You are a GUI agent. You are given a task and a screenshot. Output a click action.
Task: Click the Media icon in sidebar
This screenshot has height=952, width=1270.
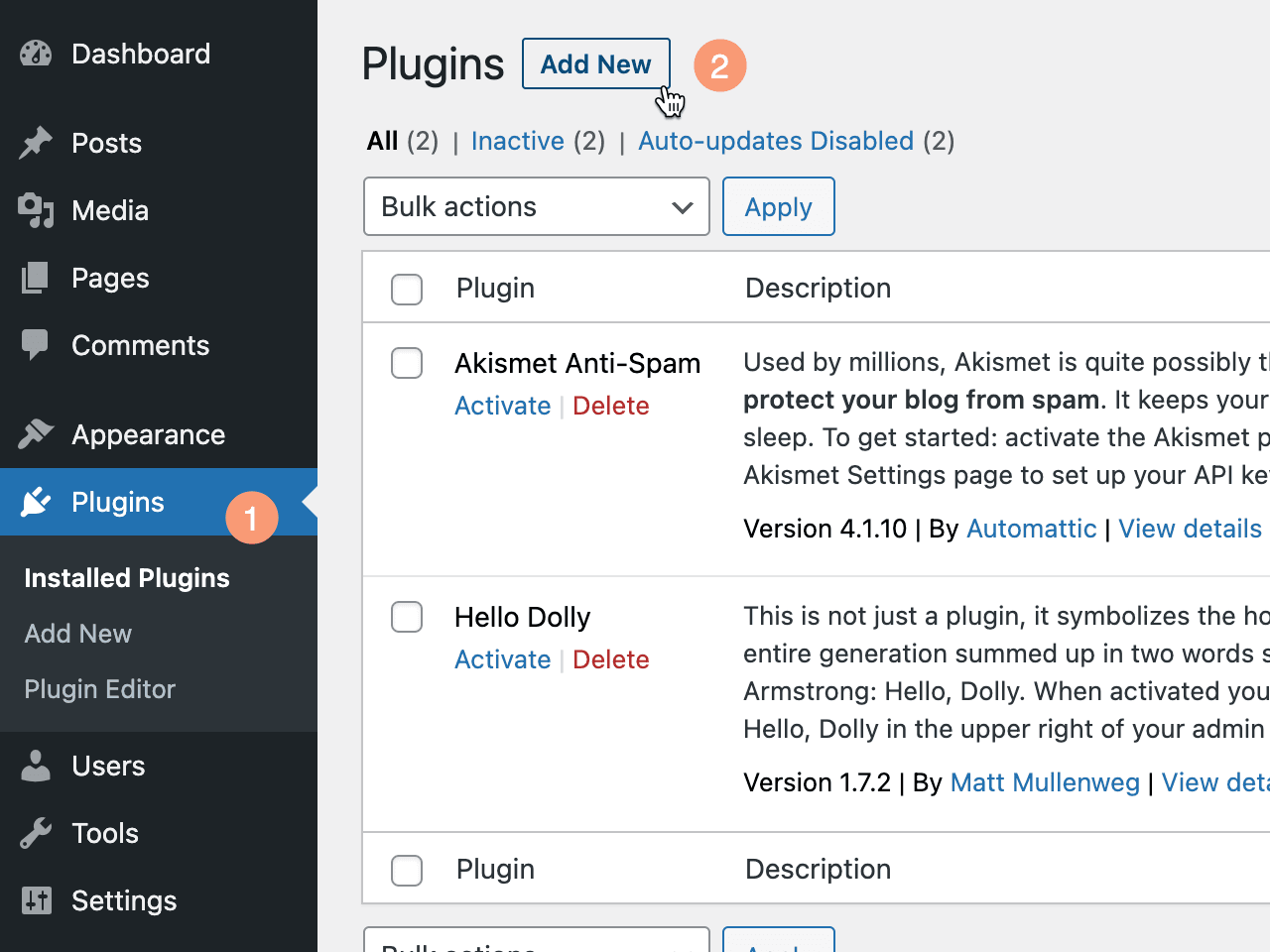click(36, 210)
